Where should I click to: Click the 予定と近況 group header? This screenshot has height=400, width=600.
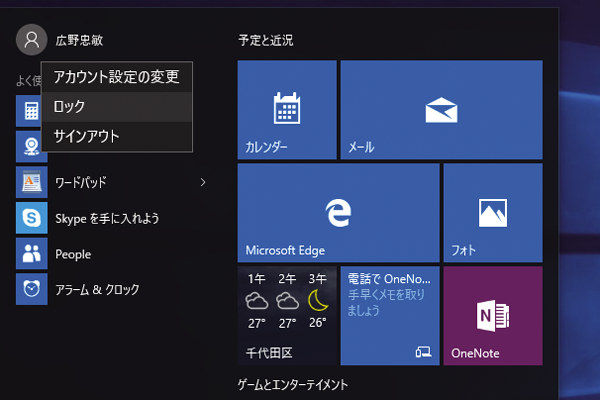tap(266, 40)
